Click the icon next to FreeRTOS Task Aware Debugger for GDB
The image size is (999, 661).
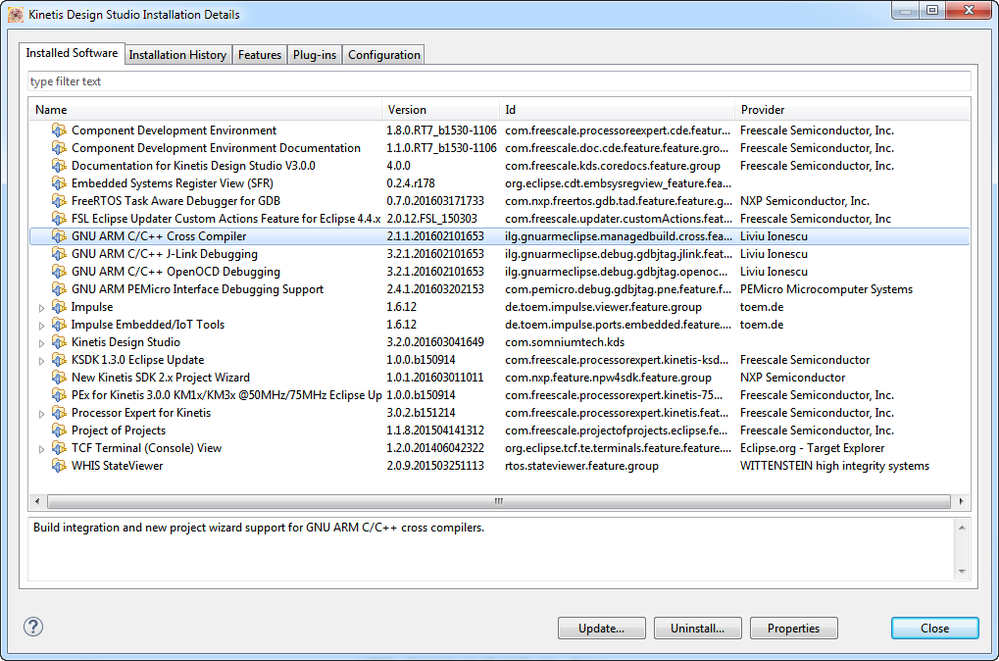(59, 201)
